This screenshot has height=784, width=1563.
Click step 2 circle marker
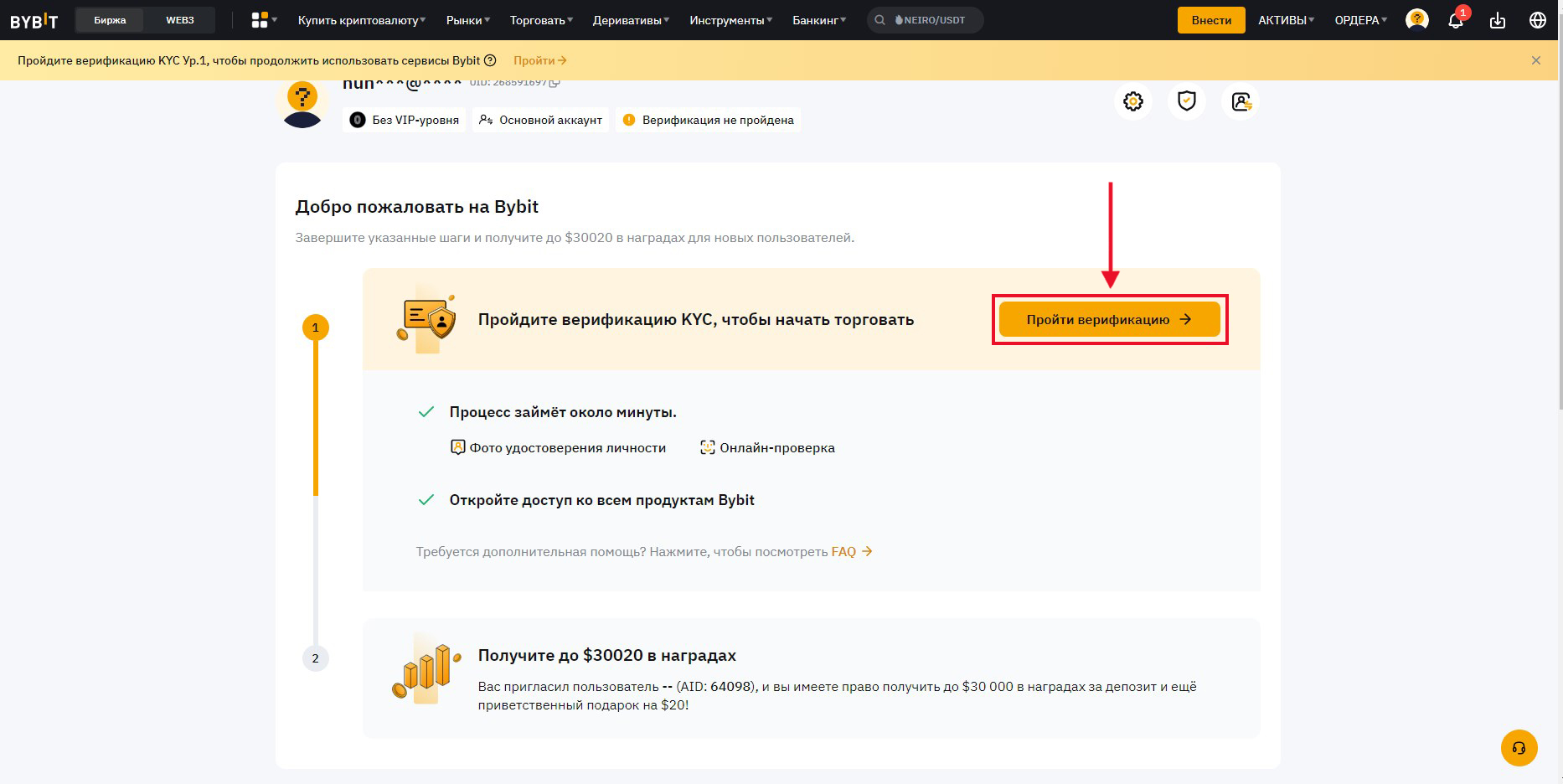[316, 658]
